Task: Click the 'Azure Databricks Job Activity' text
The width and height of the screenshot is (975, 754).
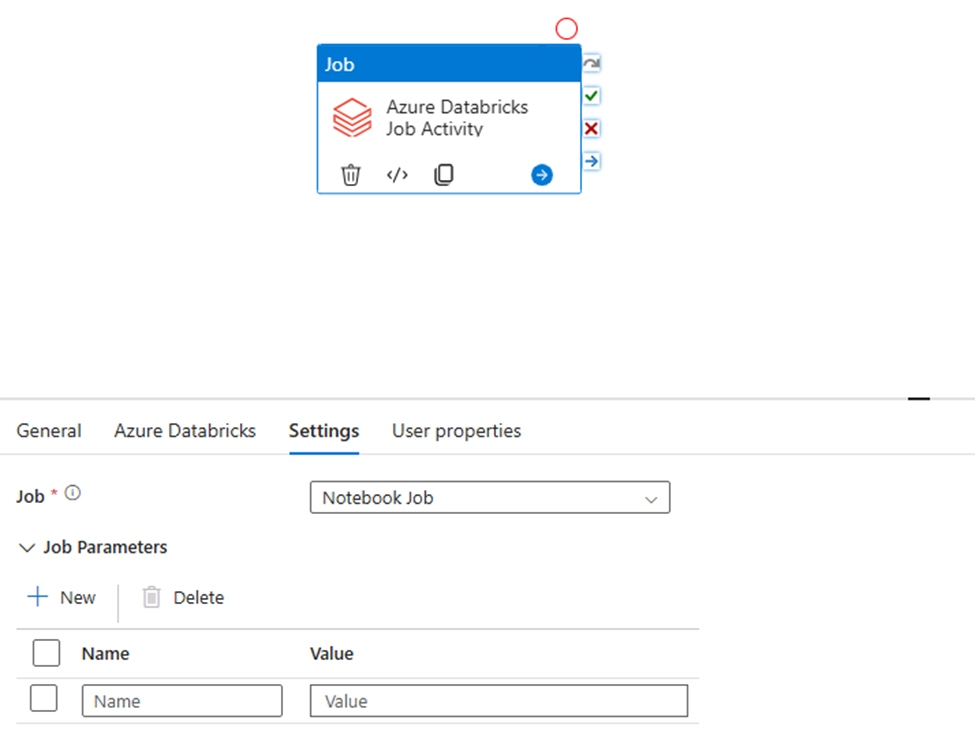Action: pyautogui.click(x=457, y=117)
